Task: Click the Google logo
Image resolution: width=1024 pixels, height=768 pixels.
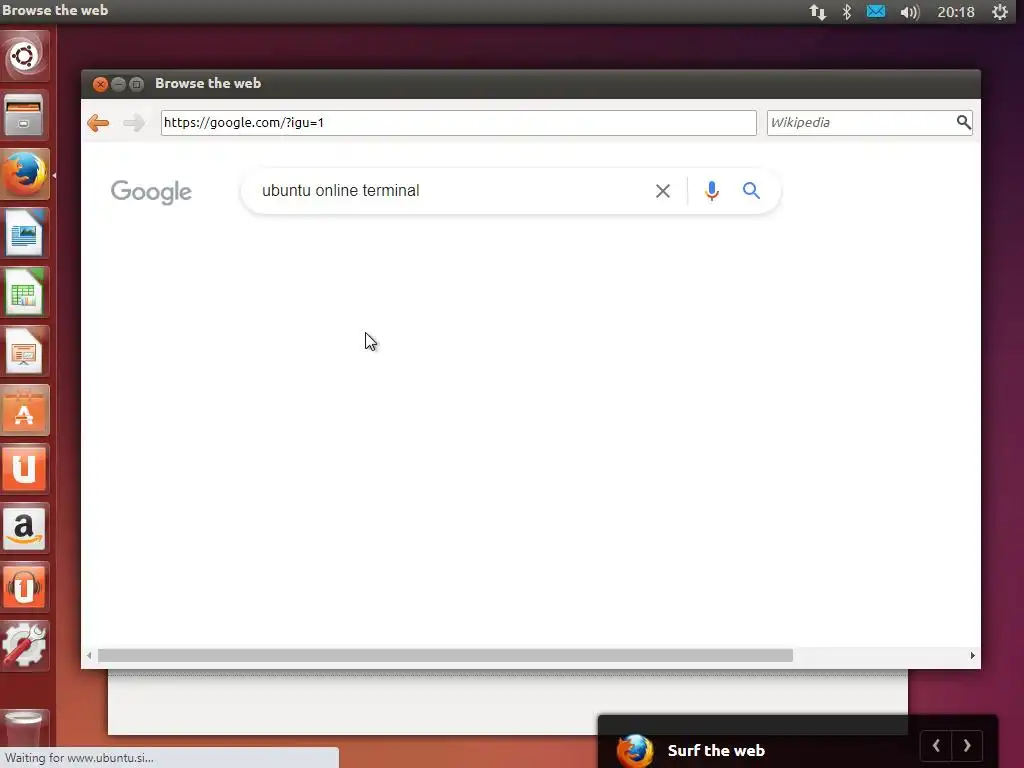Action: tap(151, 192)
